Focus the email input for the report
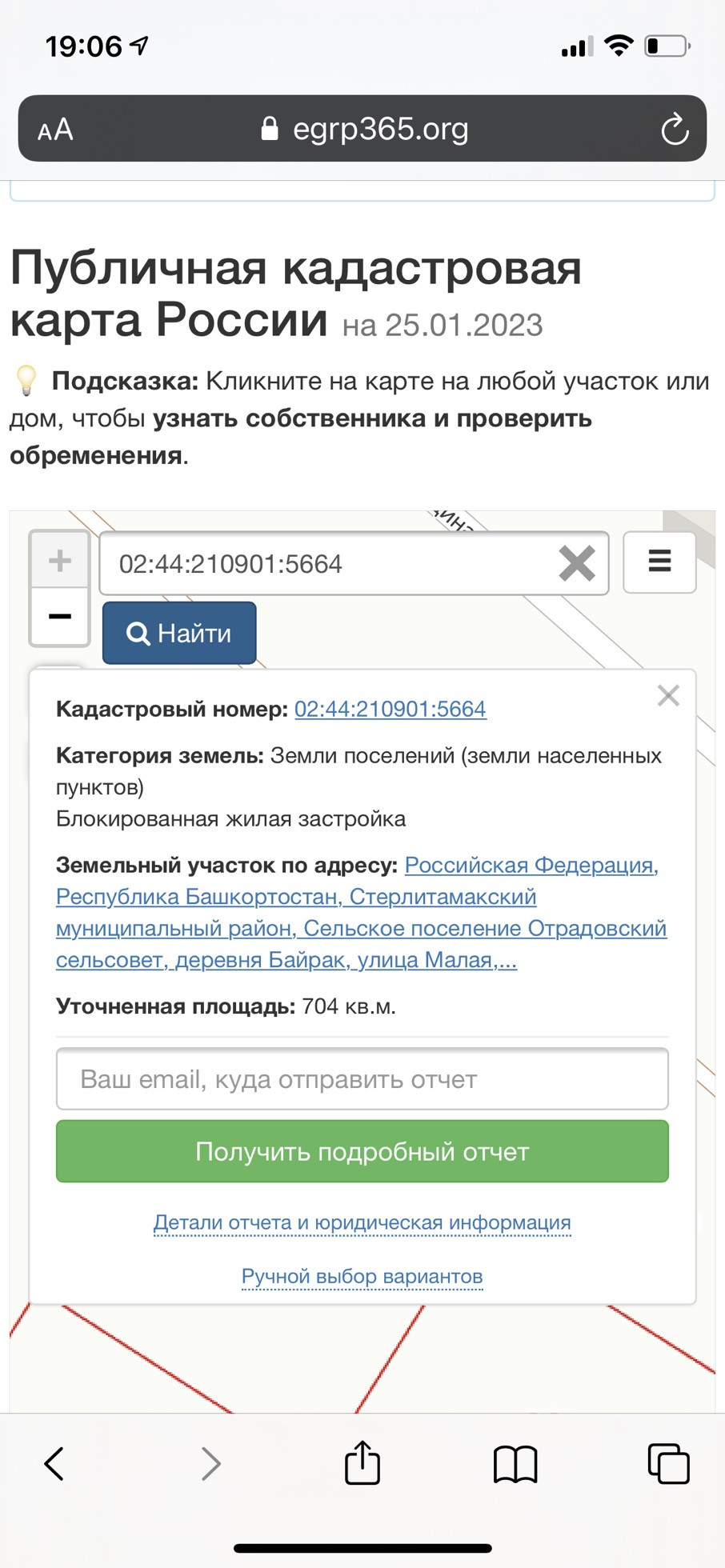Screen dimensions: 725x1568 point(362,1079)
